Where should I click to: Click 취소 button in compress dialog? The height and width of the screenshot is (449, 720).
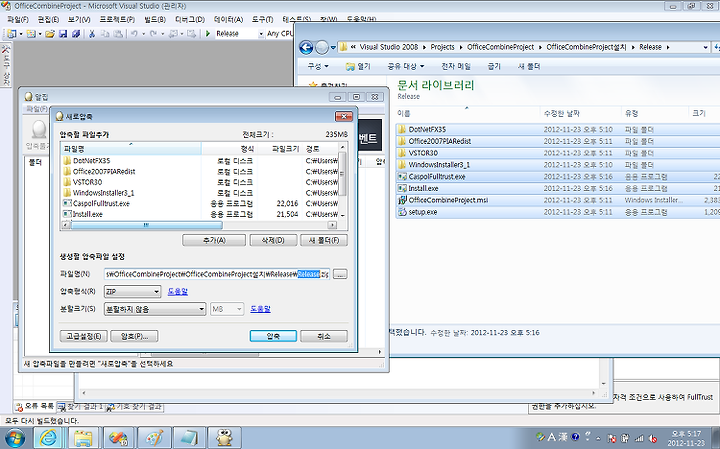click(x=324, y=336)
